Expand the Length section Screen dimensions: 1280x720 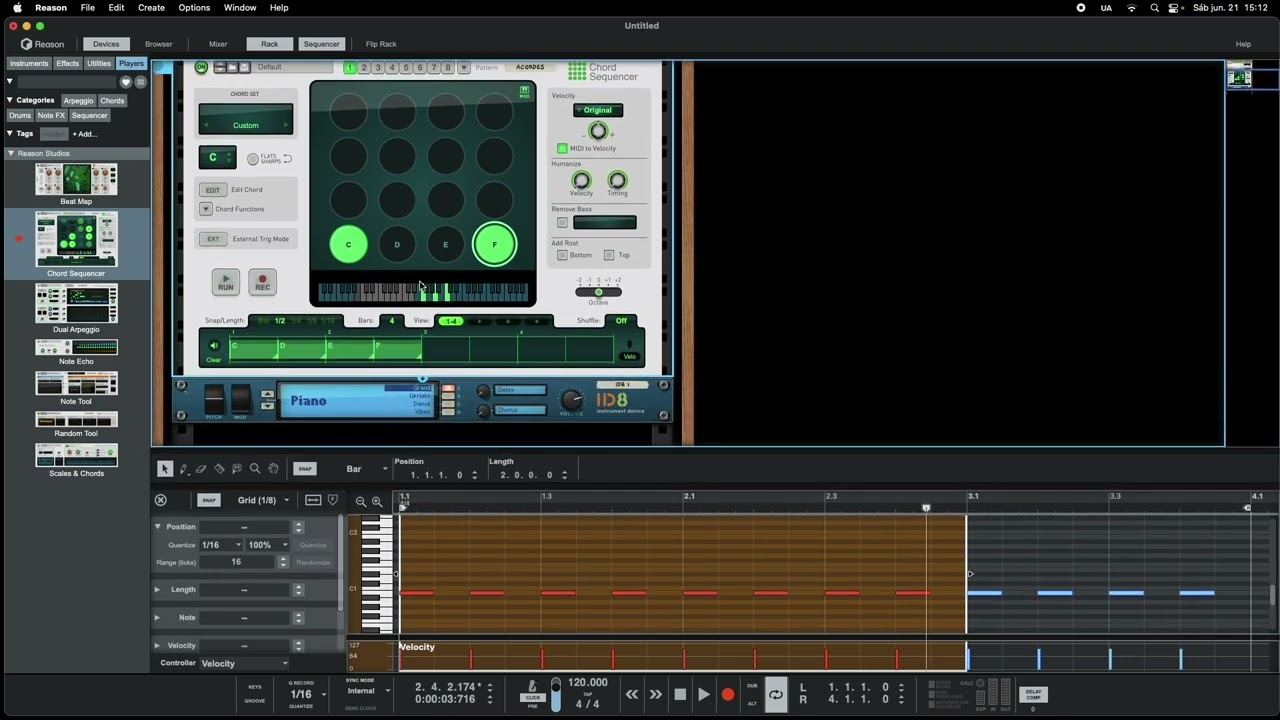(157, 590)
